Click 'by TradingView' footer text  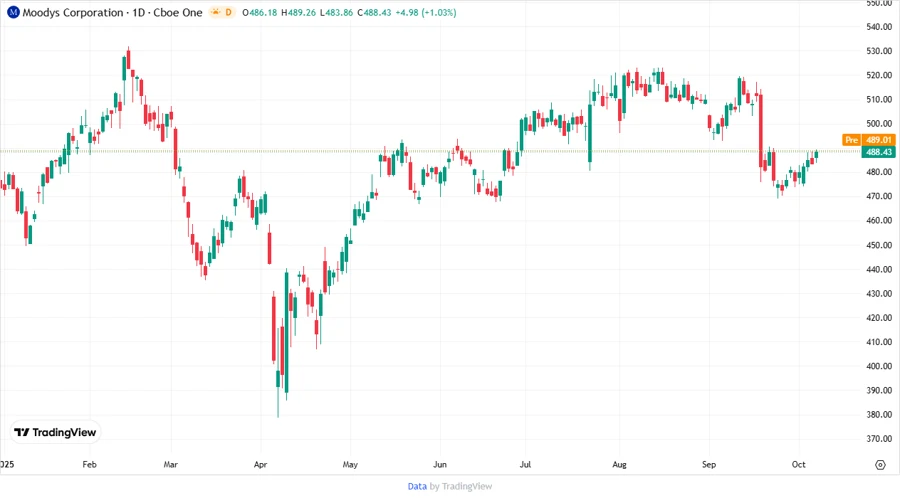pos(461,486)
